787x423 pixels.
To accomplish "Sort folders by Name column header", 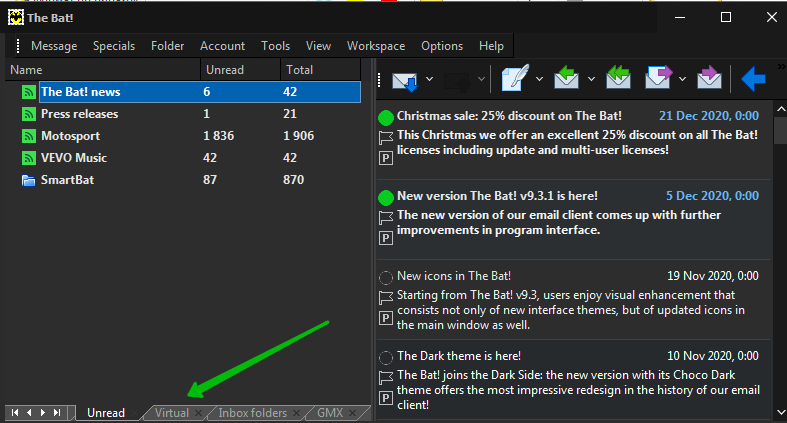I will 103,70.
